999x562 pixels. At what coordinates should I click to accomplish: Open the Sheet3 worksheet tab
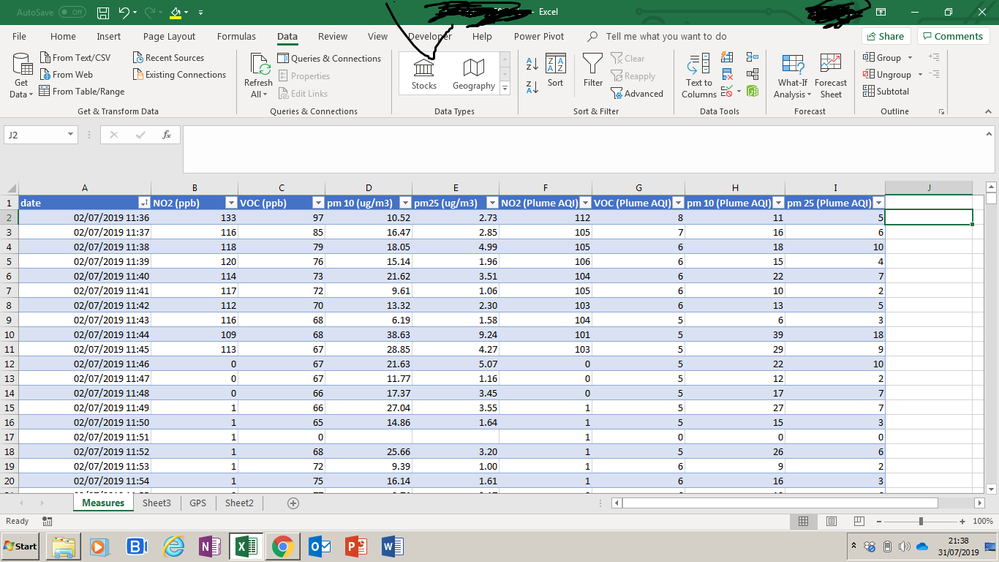tap(156, 503)
